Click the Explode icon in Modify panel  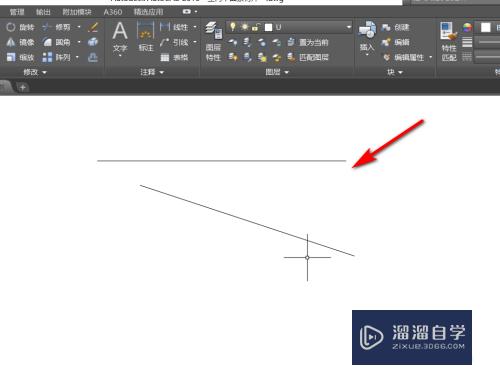click(93, 42)
